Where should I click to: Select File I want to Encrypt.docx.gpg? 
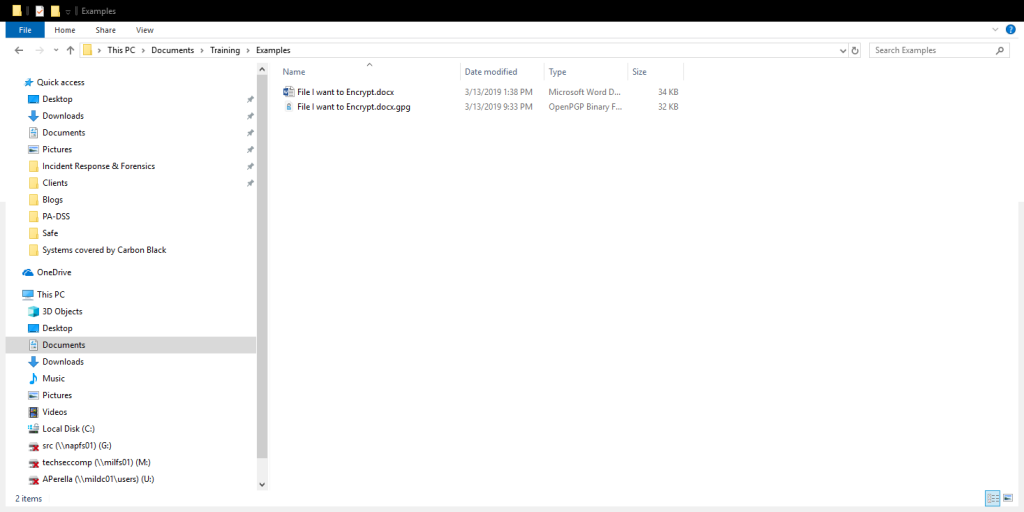click(x=353, y=106)
